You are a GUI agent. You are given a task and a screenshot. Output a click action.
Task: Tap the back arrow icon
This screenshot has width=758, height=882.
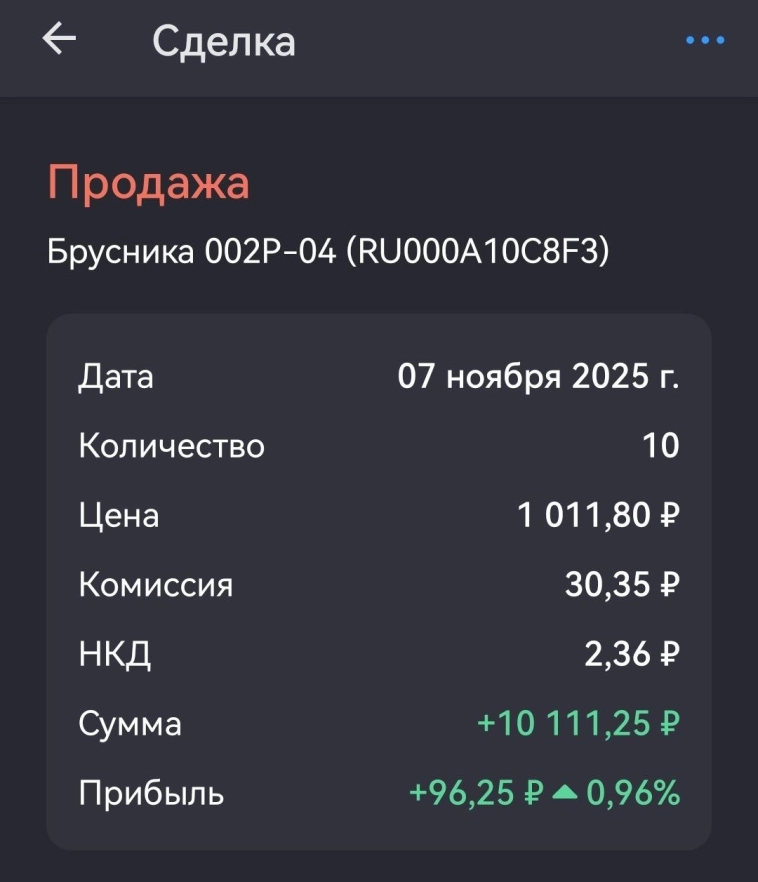point(59,41)
